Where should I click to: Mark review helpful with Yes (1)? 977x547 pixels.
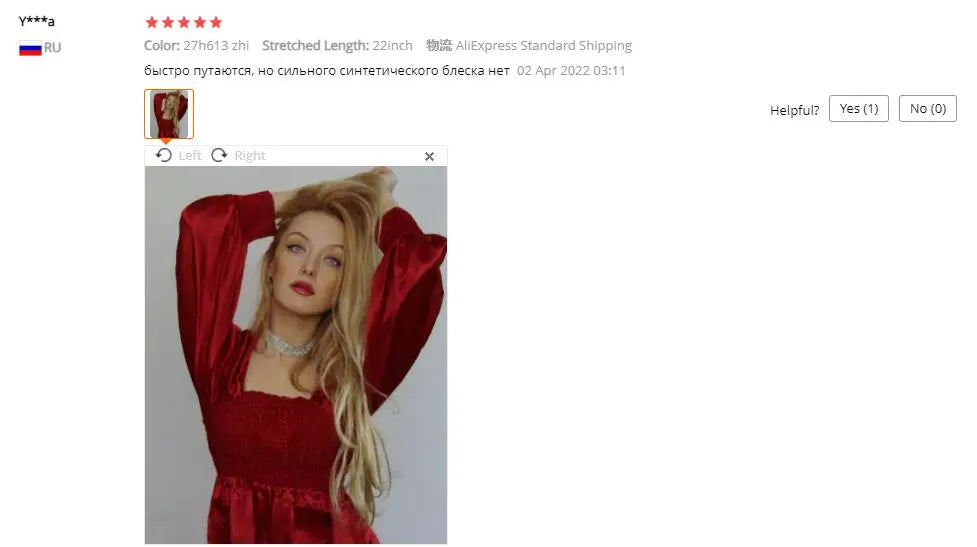pos(859,108)
